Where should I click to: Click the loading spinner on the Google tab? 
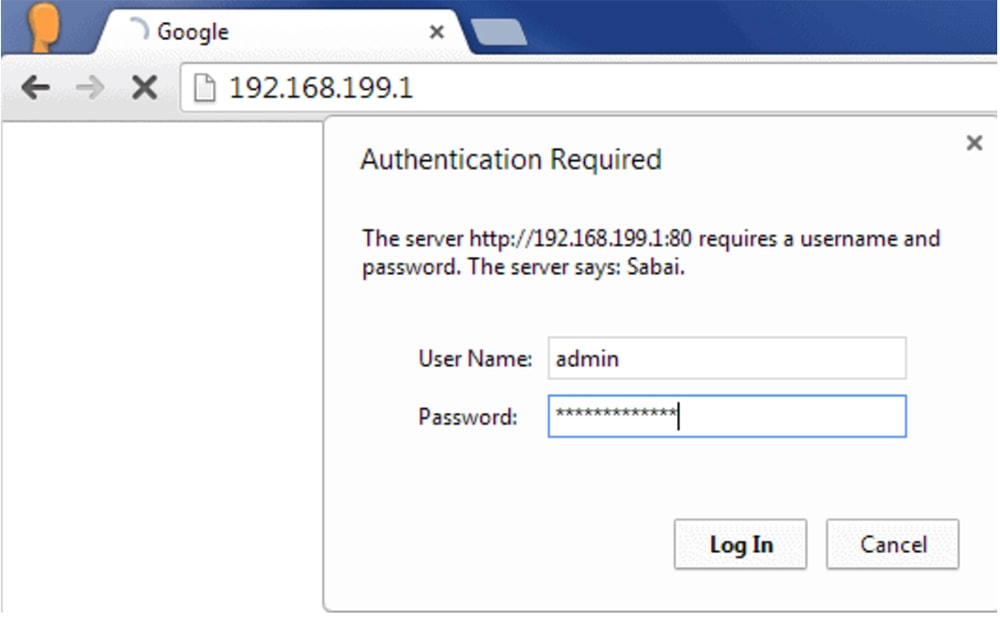click(138, 30)
